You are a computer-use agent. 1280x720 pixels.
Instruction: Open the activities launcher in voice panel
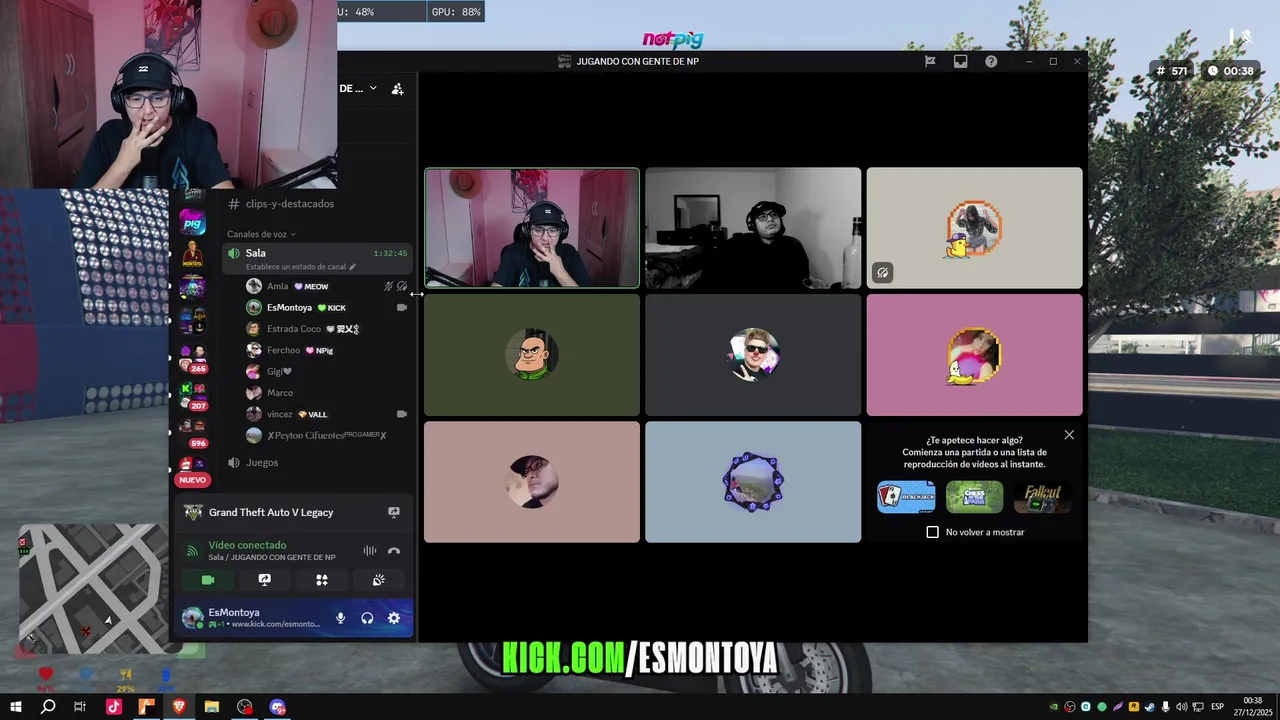[322, 580]
